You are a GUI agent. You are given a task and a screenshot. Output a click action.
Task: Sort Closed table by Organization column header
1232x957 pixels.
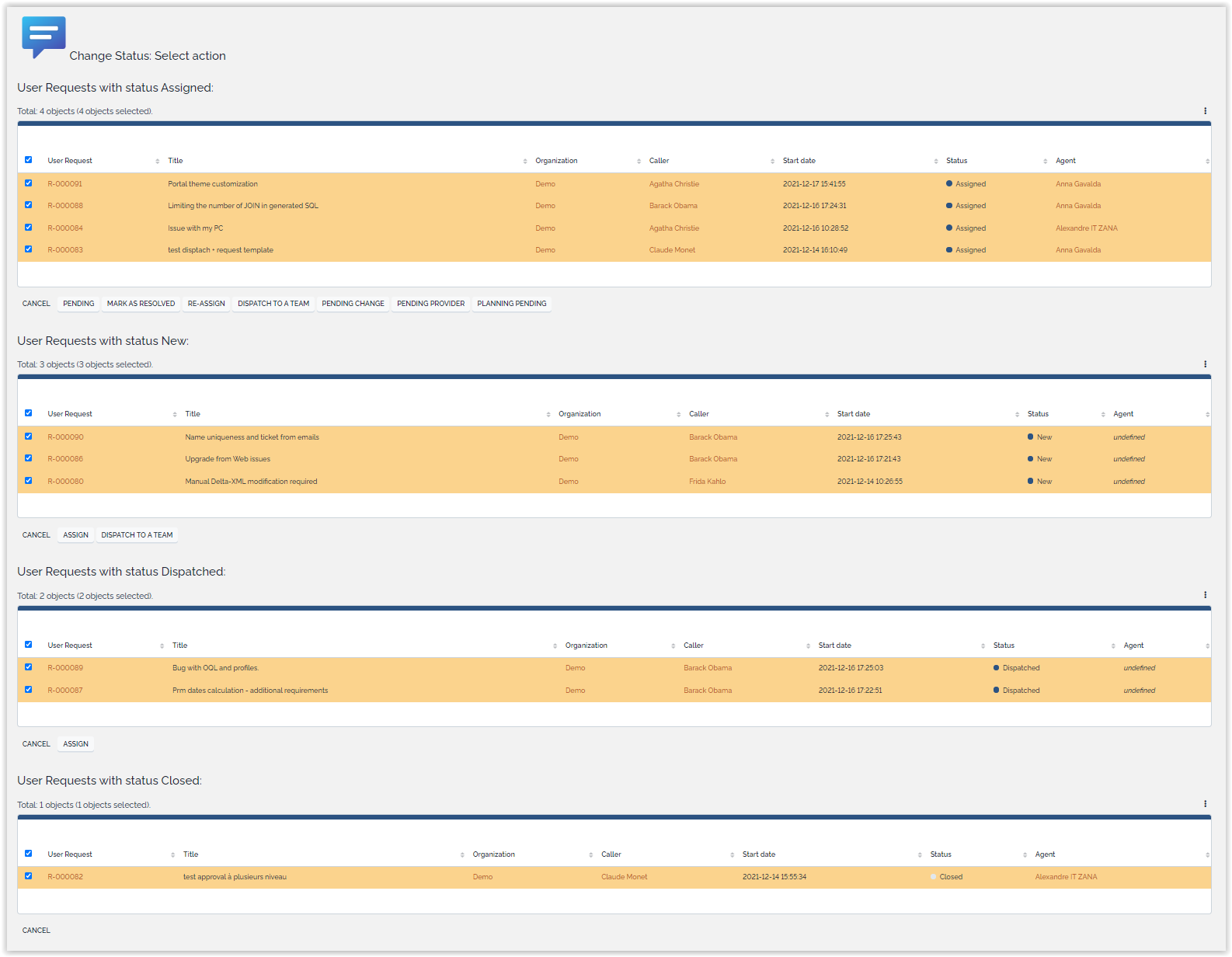pyautogui.click(x=493, y=854)
